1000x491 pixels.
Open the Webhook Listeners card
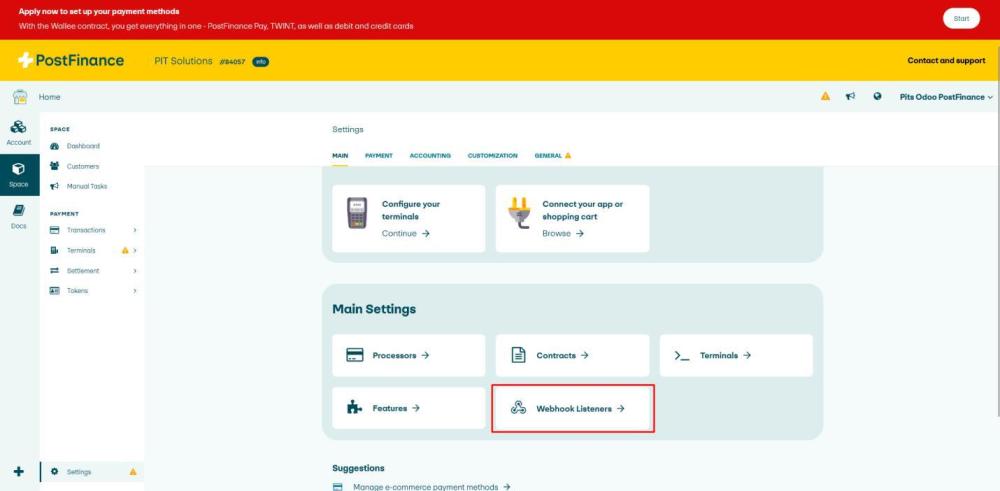pyautogui.click(x=572, y=408)
